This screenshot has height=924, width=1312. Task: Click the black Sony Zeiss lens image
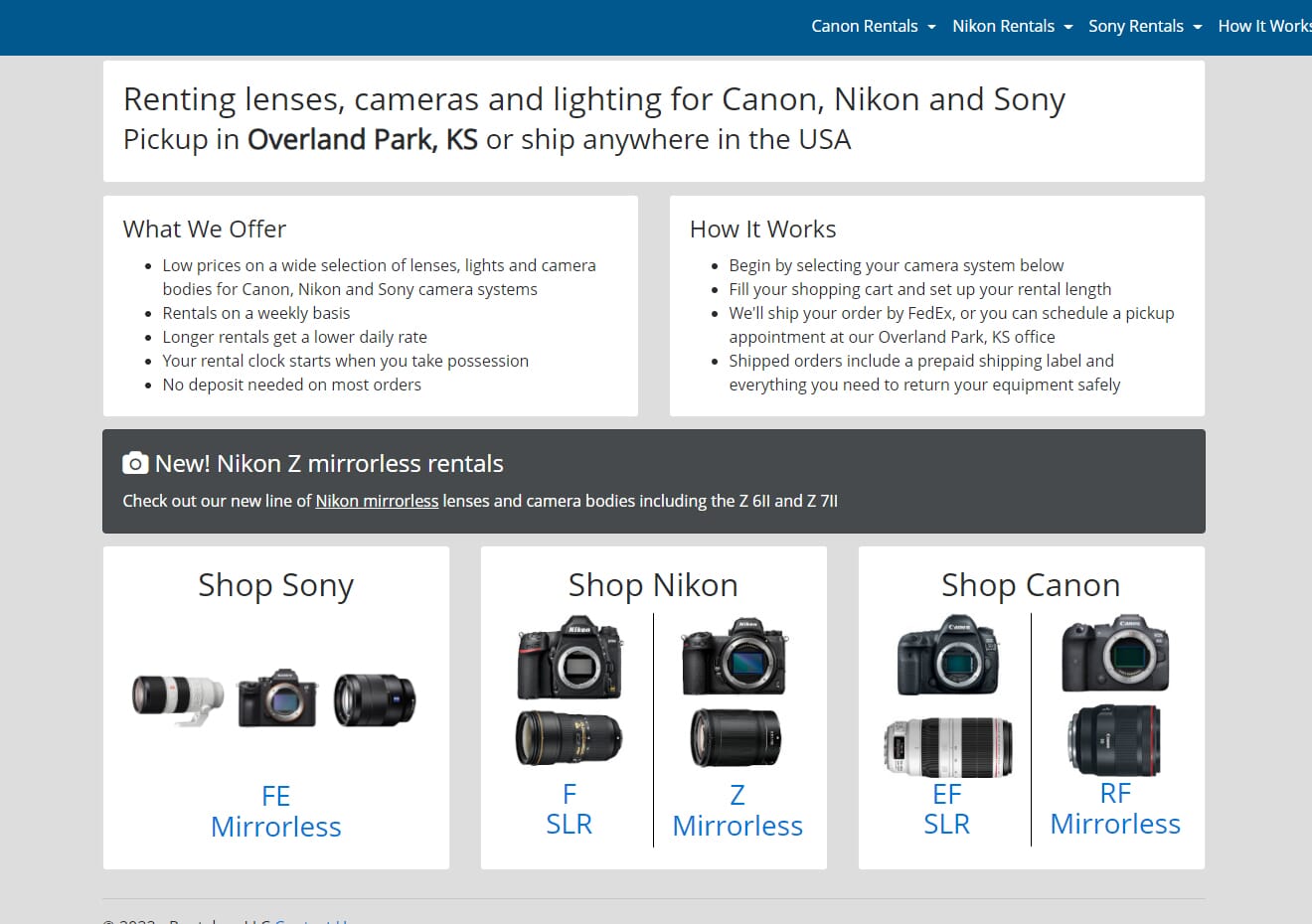pos(375,699)
